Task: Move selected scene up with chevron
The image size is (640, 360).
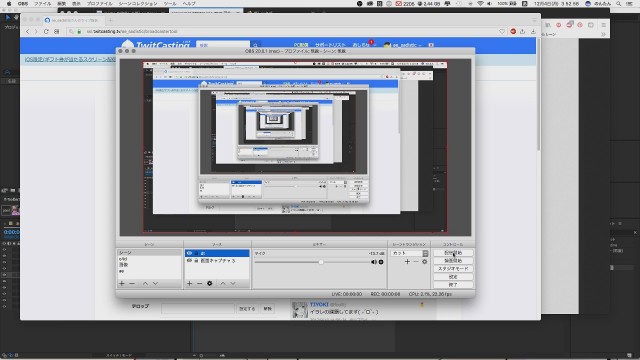Action: [x=145, y=283]
